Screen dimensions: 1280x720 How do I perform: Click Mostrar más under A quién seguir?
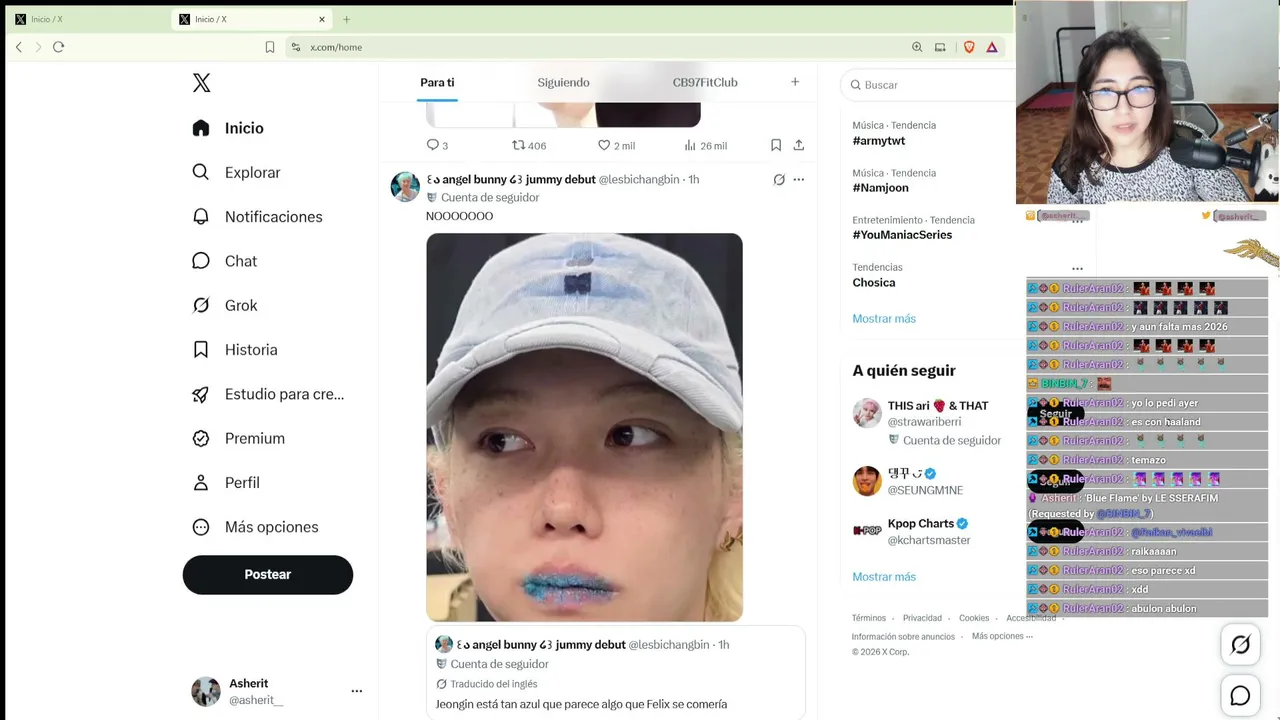[884, 577]
